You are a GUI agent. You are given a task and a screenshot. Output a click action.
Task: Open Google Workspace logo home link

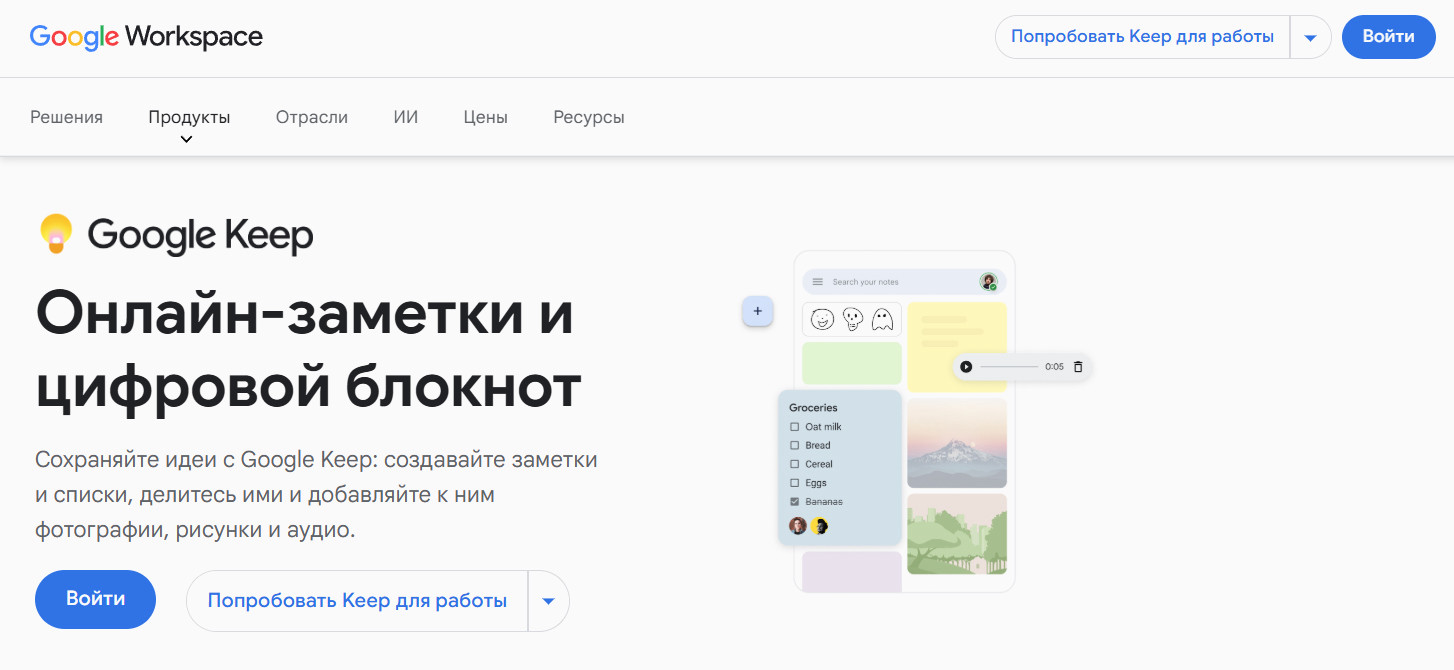pyautogui.click(x=146, y=37)
